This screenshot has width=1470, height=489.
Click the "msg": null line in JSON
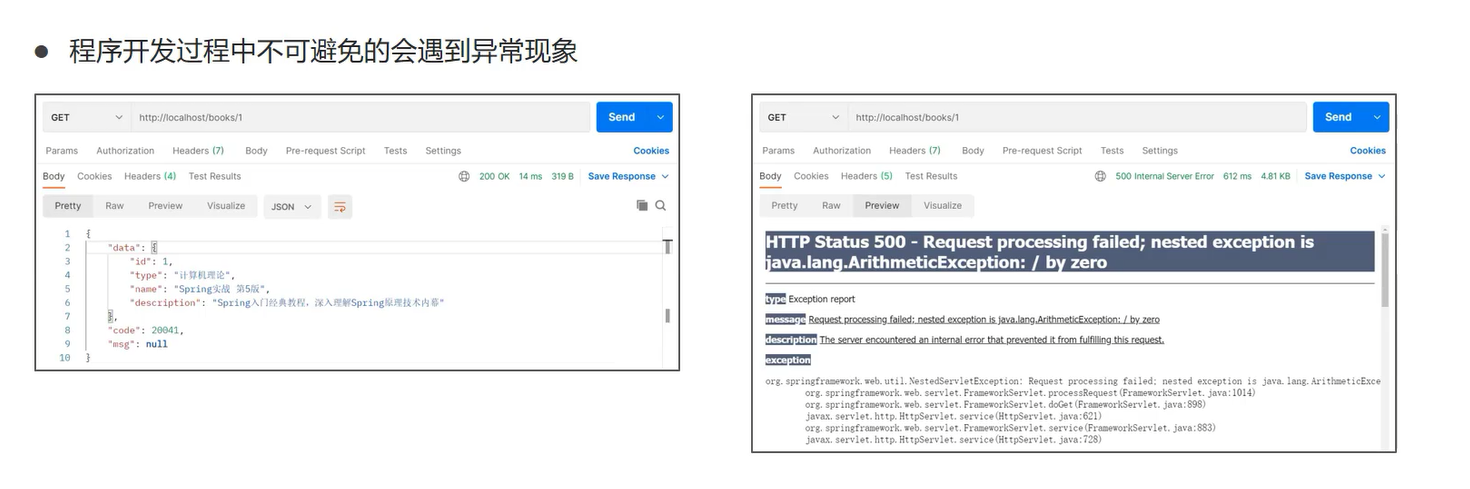tap(138, 344)
